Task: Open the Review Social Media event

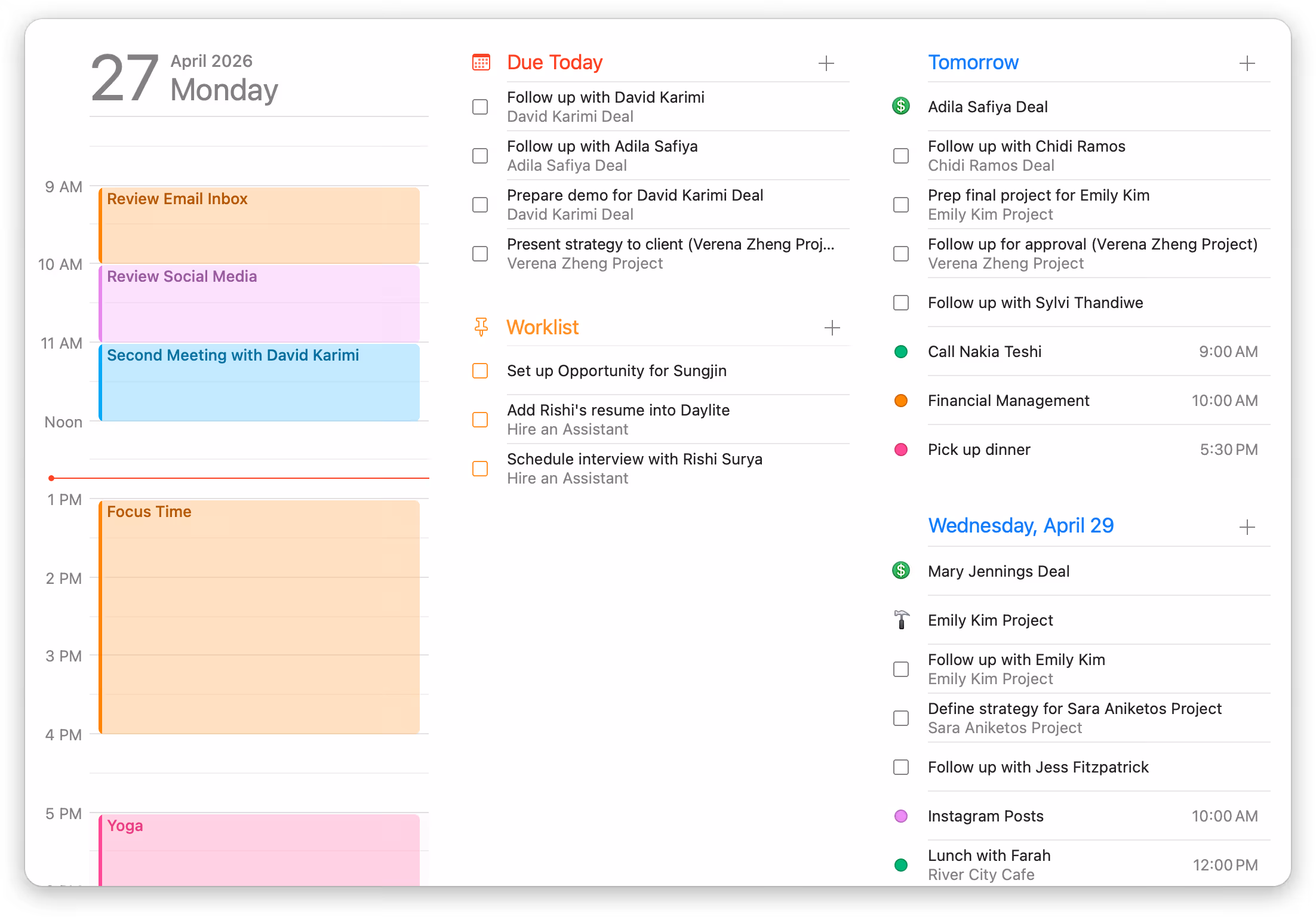Action: pos(259,303)
